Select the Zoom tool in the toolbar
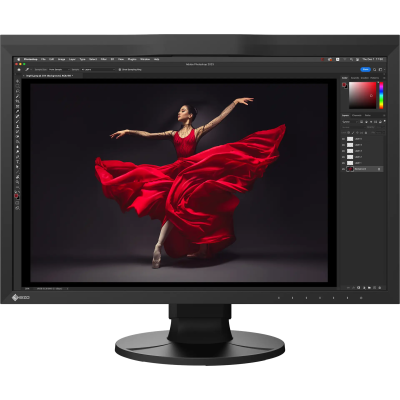This screenshot has height=400, width=400. (18, 182)
